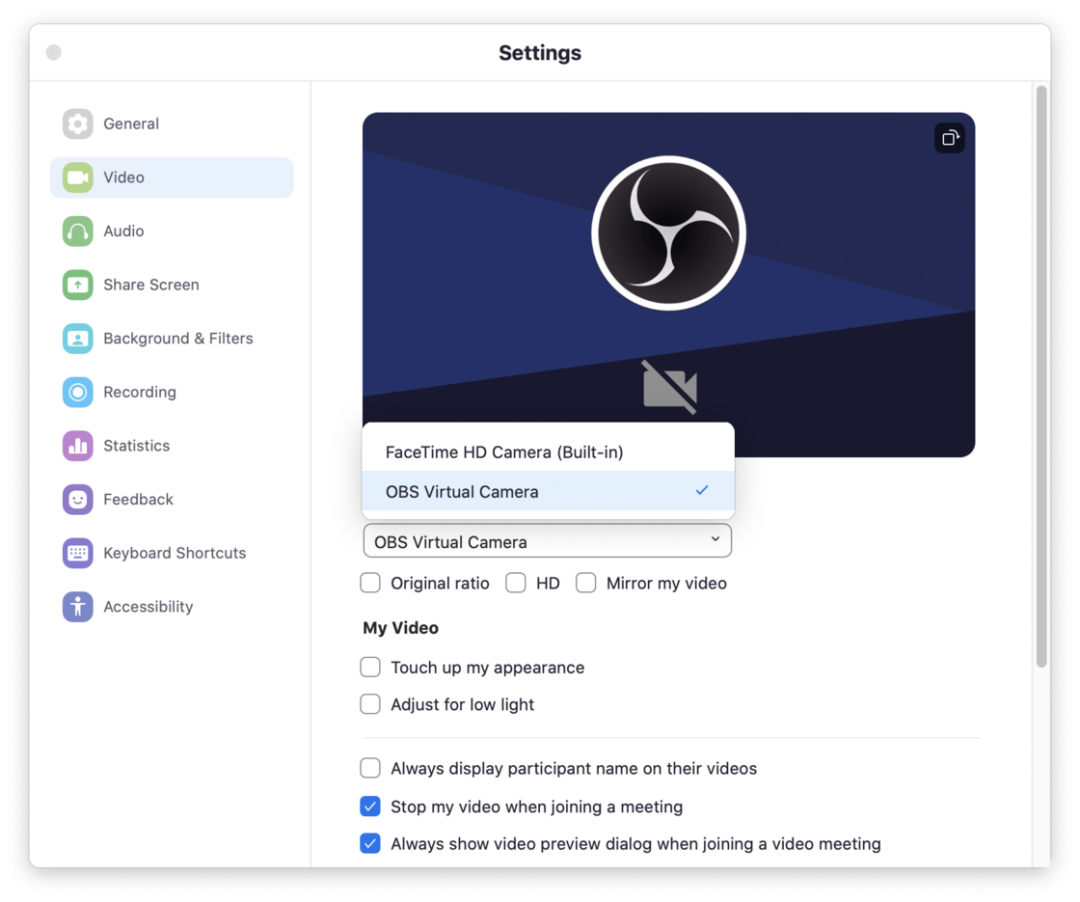This screenshot has width=1080, height=902.
Task: Click the Recording circle icon
Action: coord(77,392)
